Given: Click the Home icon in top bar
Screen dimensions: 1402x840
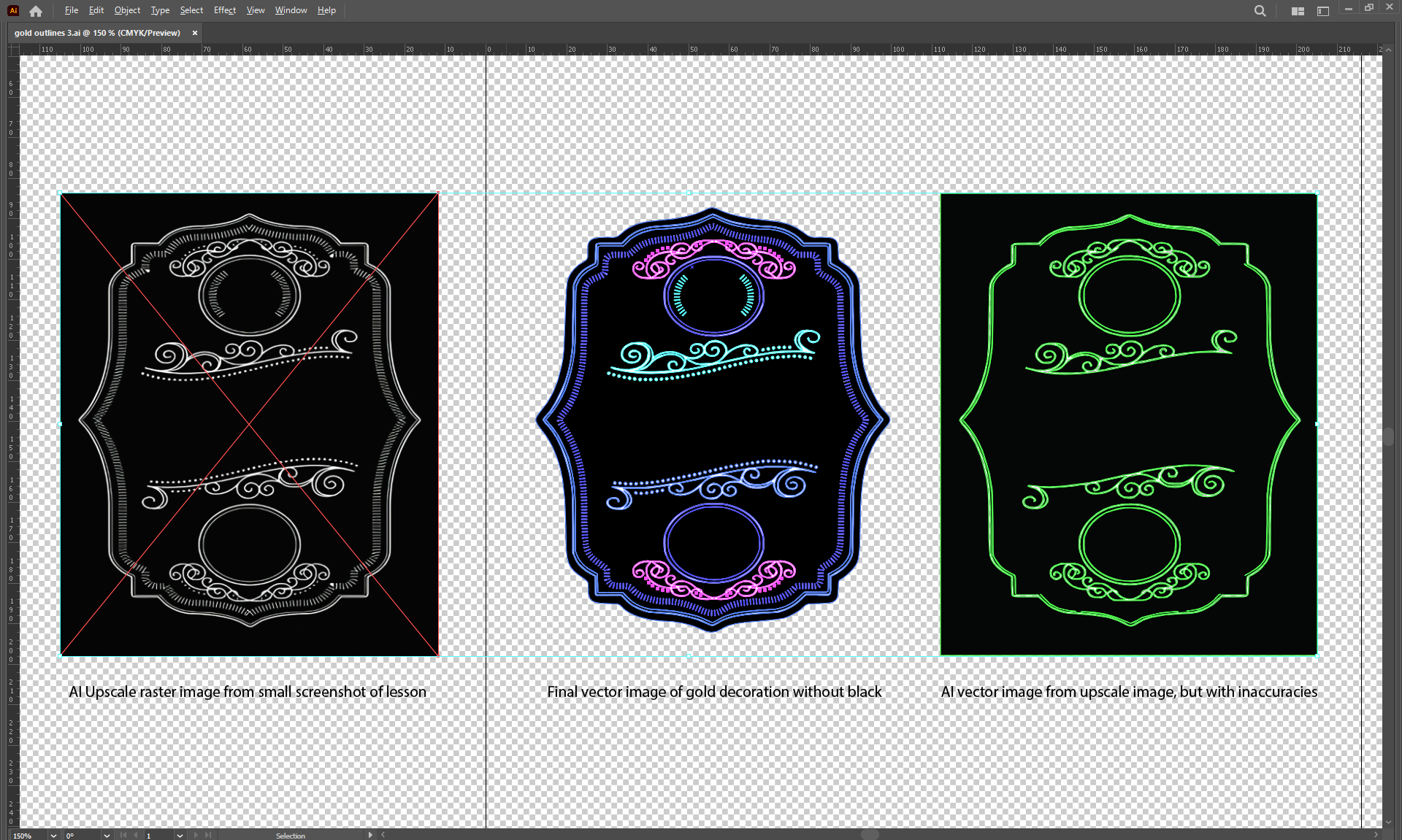Looking at the screenshot, I should click(x=36, y=11).
